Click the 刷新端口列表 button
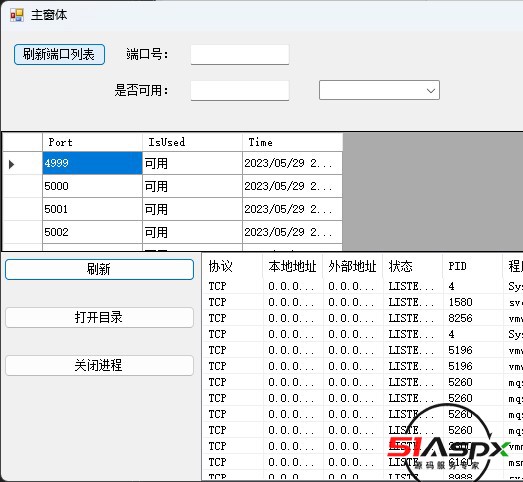The image size is (523, 482). pyautogui.click(x=59, y=54)
